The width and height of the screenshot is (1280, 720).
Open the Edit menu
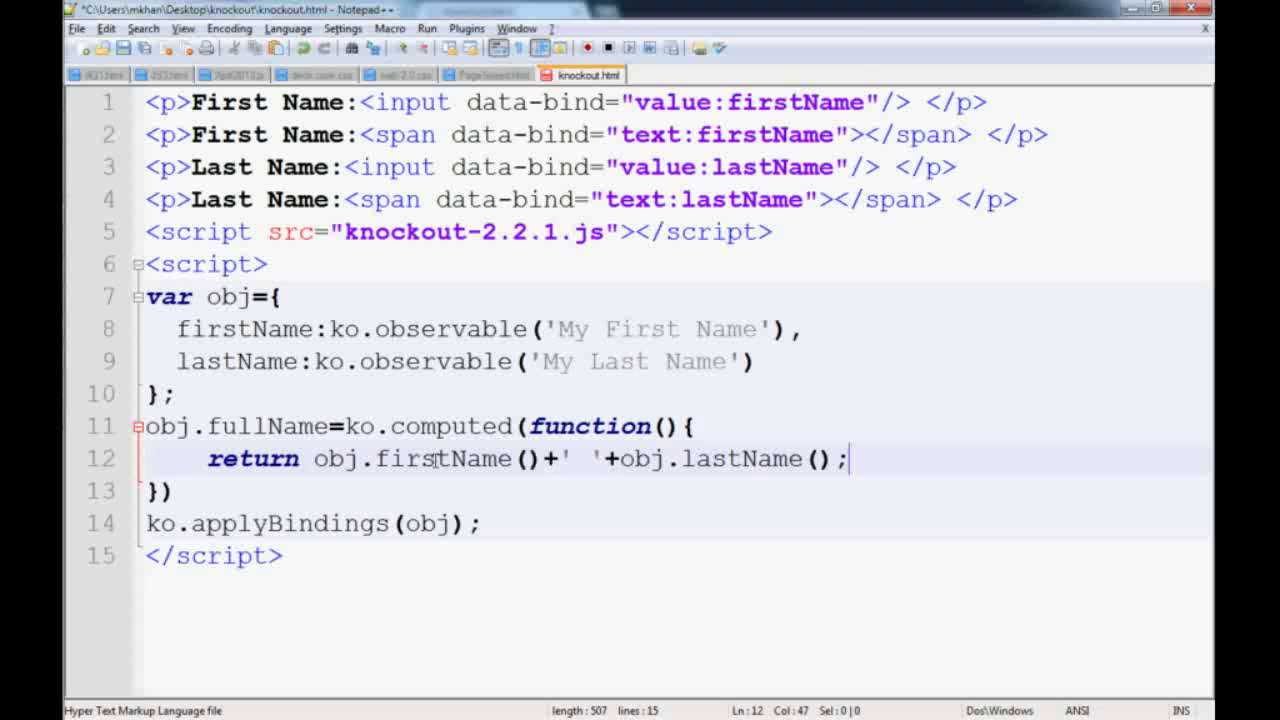pyautogui.click(x=106, y=29)
